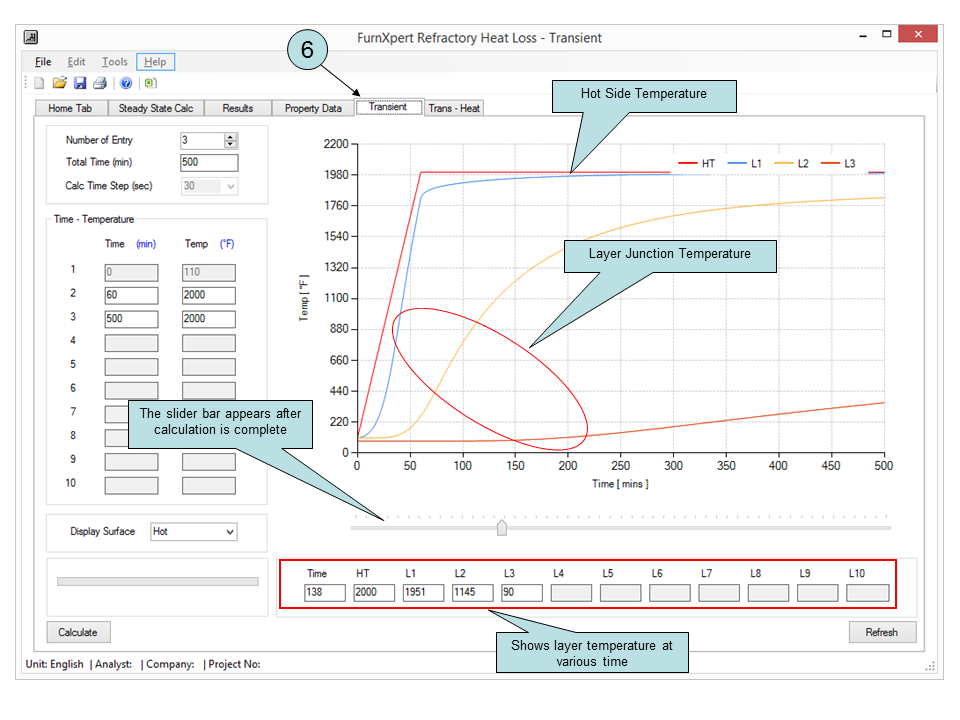Screen dimensions: 960x720
Task: Increase Number of Entry with up arrow
Action: (x=230, y=137)
